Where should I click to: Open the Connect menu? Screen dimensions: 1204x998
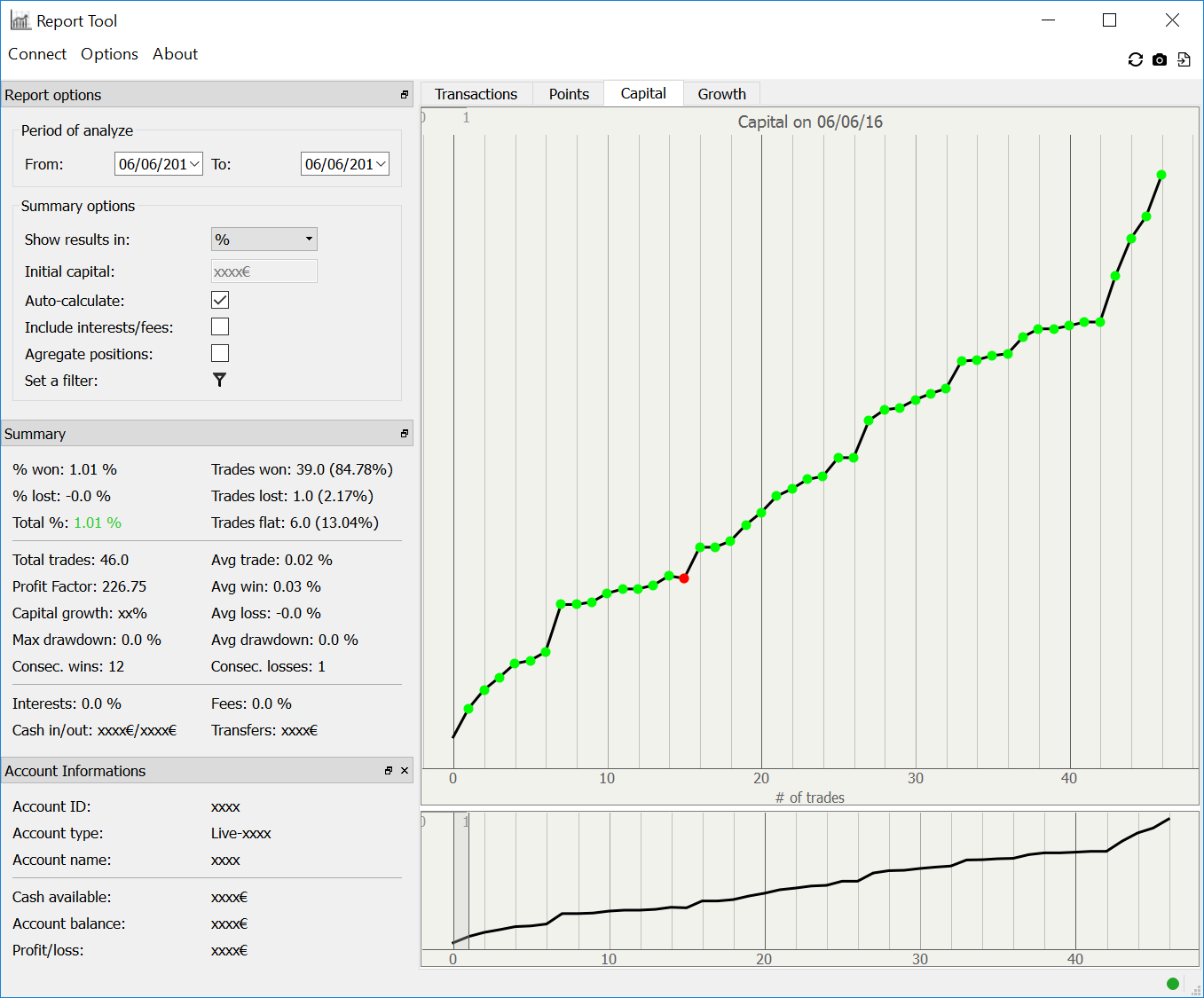tap(37, 54)
